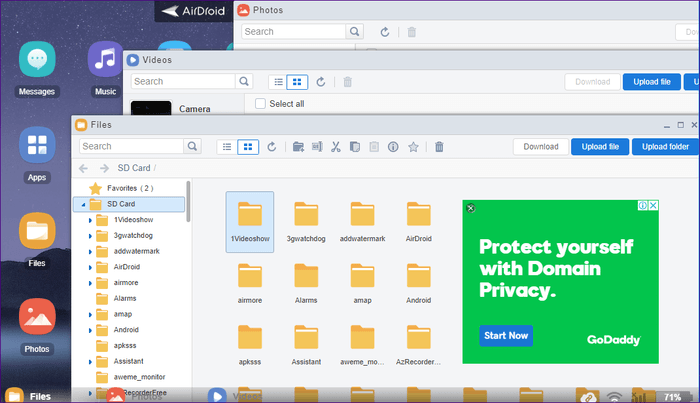Viewport: 700px width, 403px height.
Task: Expand the 1Videoshow tree node
Action: (x=90, y=220)
